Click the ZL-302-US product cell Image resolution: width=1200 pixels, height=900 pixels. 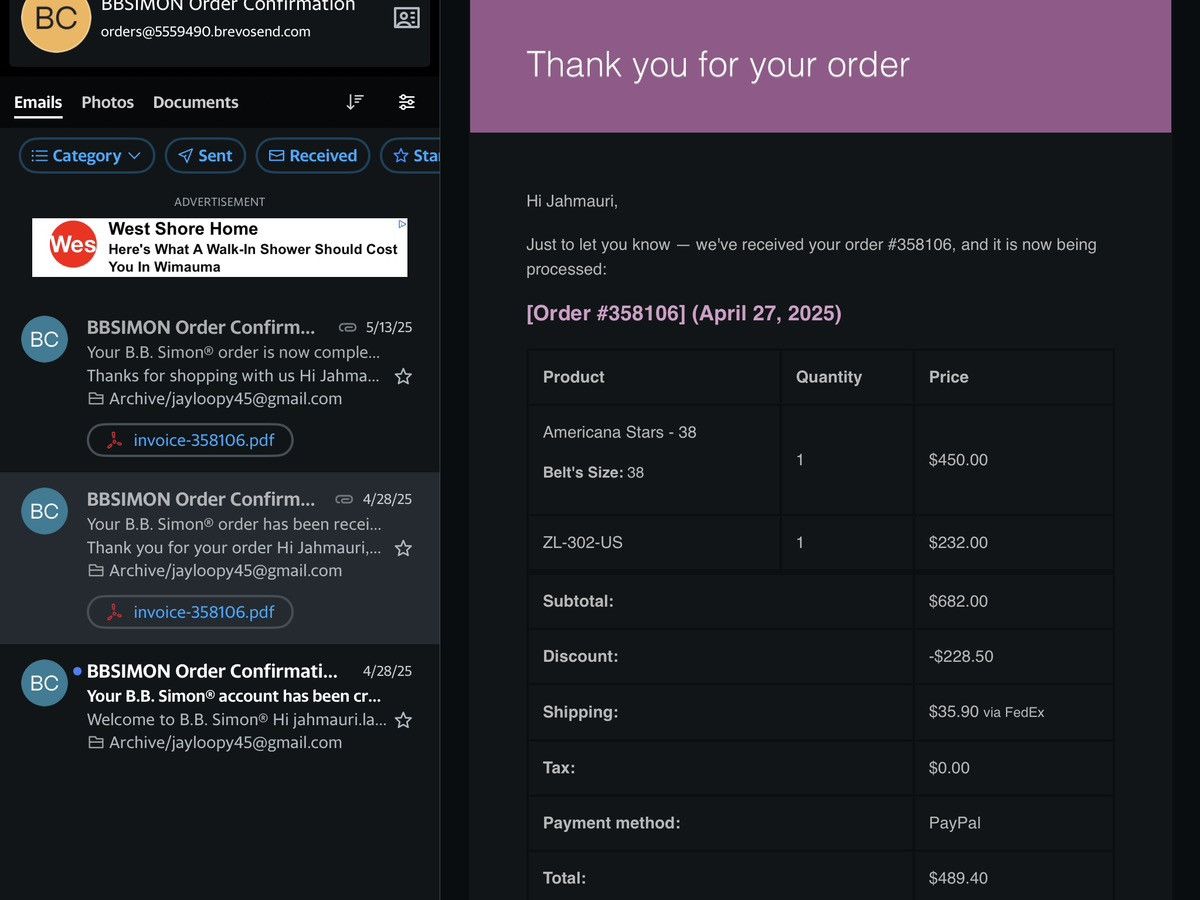(x=653, y=543)
